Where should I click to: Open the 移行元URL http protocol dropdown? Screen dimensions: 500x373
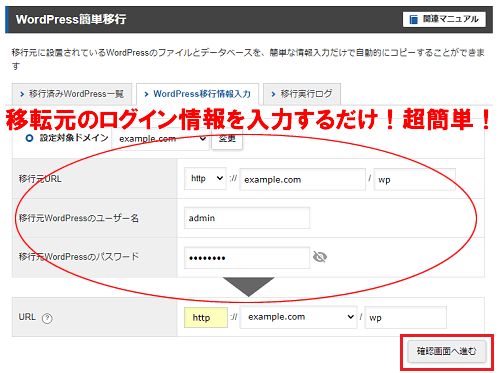pos(205,179)
